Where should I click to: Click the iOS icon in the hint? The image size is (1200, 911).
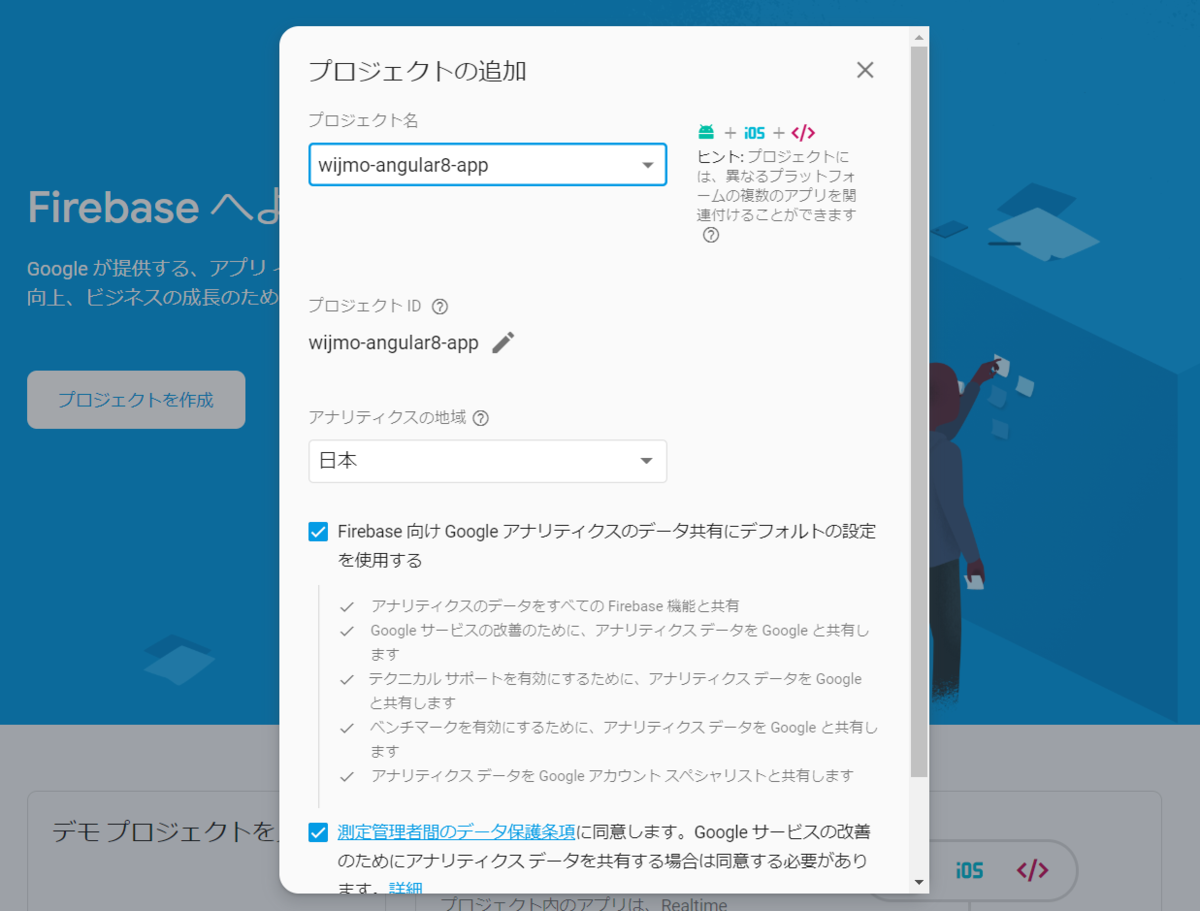click(754, 132)
